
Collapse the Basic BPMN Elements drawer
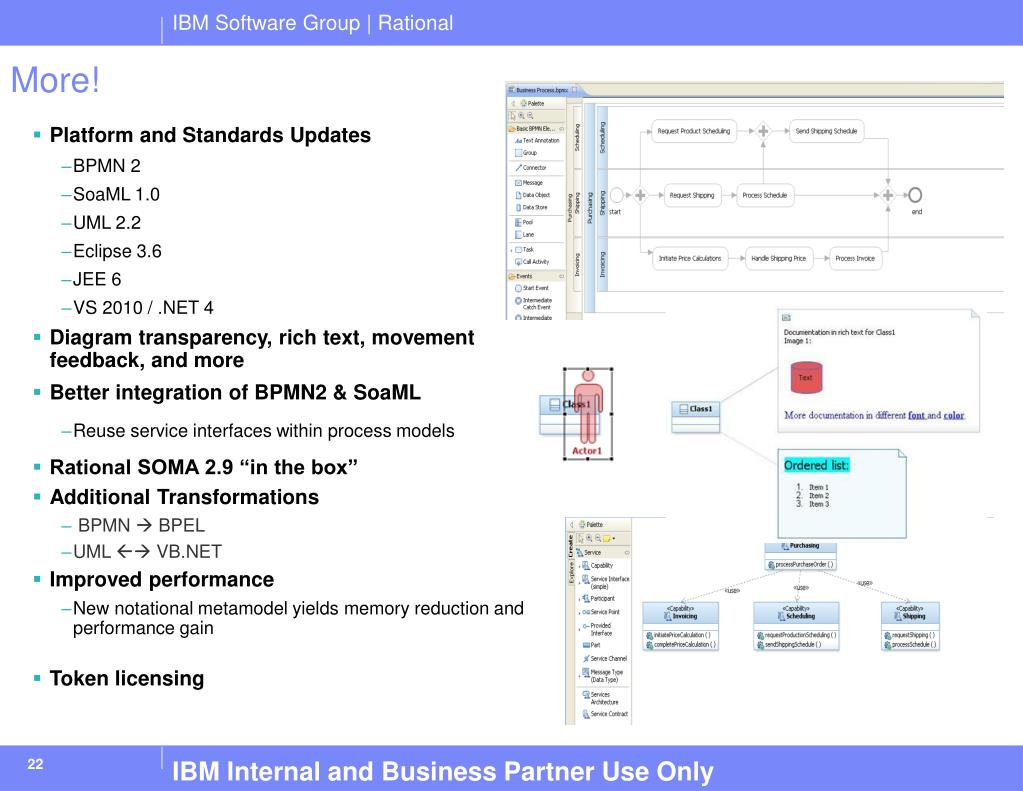coord(562,129)
